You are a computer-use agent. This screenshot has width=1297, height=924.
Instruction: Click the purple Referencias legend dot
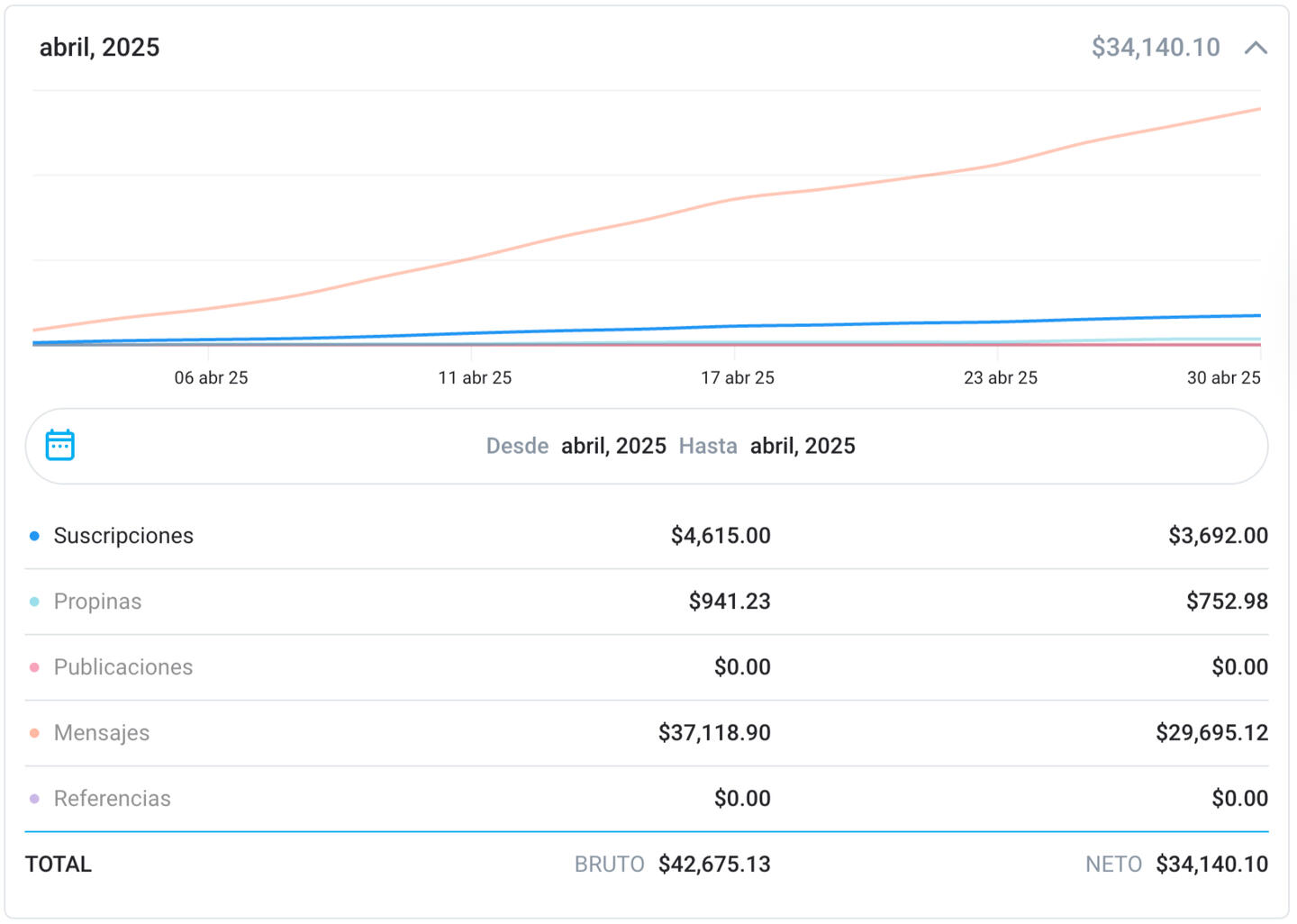click(34, 799)
